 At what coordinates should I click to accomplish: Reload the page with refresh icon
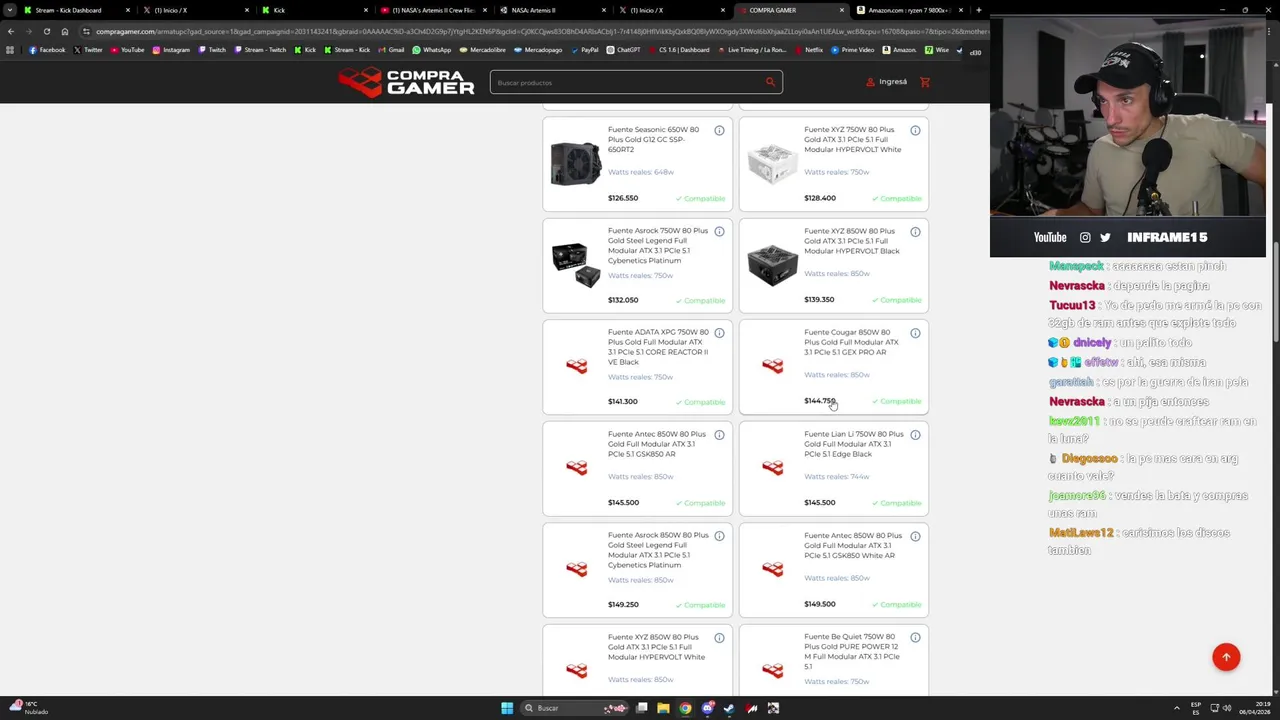(46, 31)
